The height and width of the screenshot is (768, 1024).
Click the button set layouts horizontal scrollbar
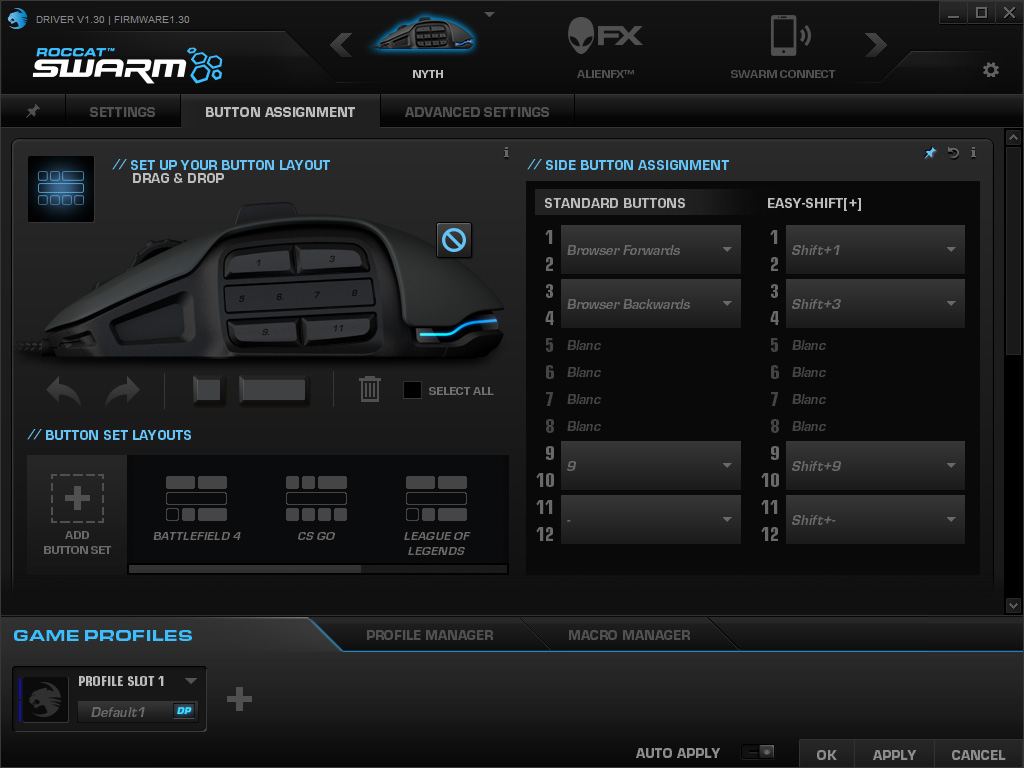(245, 569)
